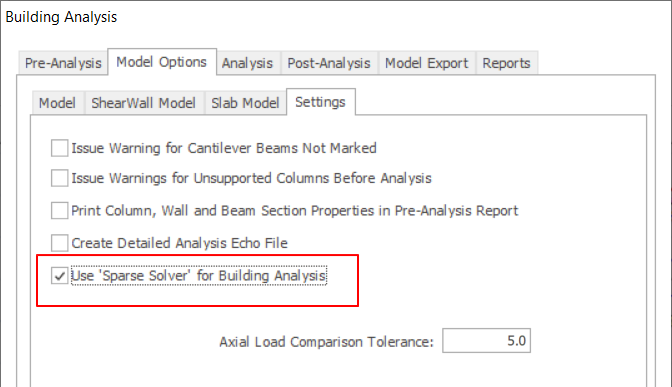The width and height of the screenshot is (672, 387).
Task: Enable Create Detailed Analysis Echo File checkbox
Action: [59, 243]
